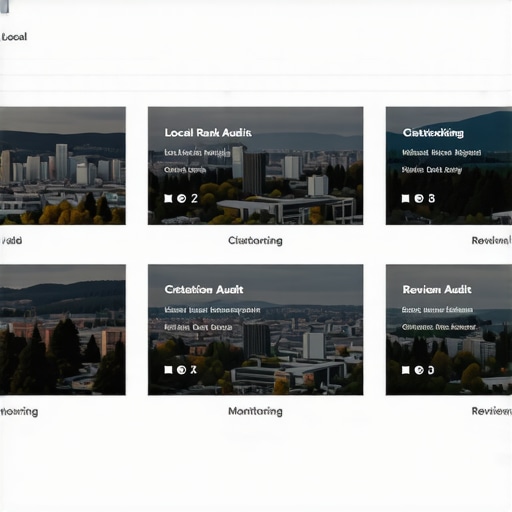512x512 pixels.
Task: Click the square icon in the Review Audit card
Action: point(406,370)
